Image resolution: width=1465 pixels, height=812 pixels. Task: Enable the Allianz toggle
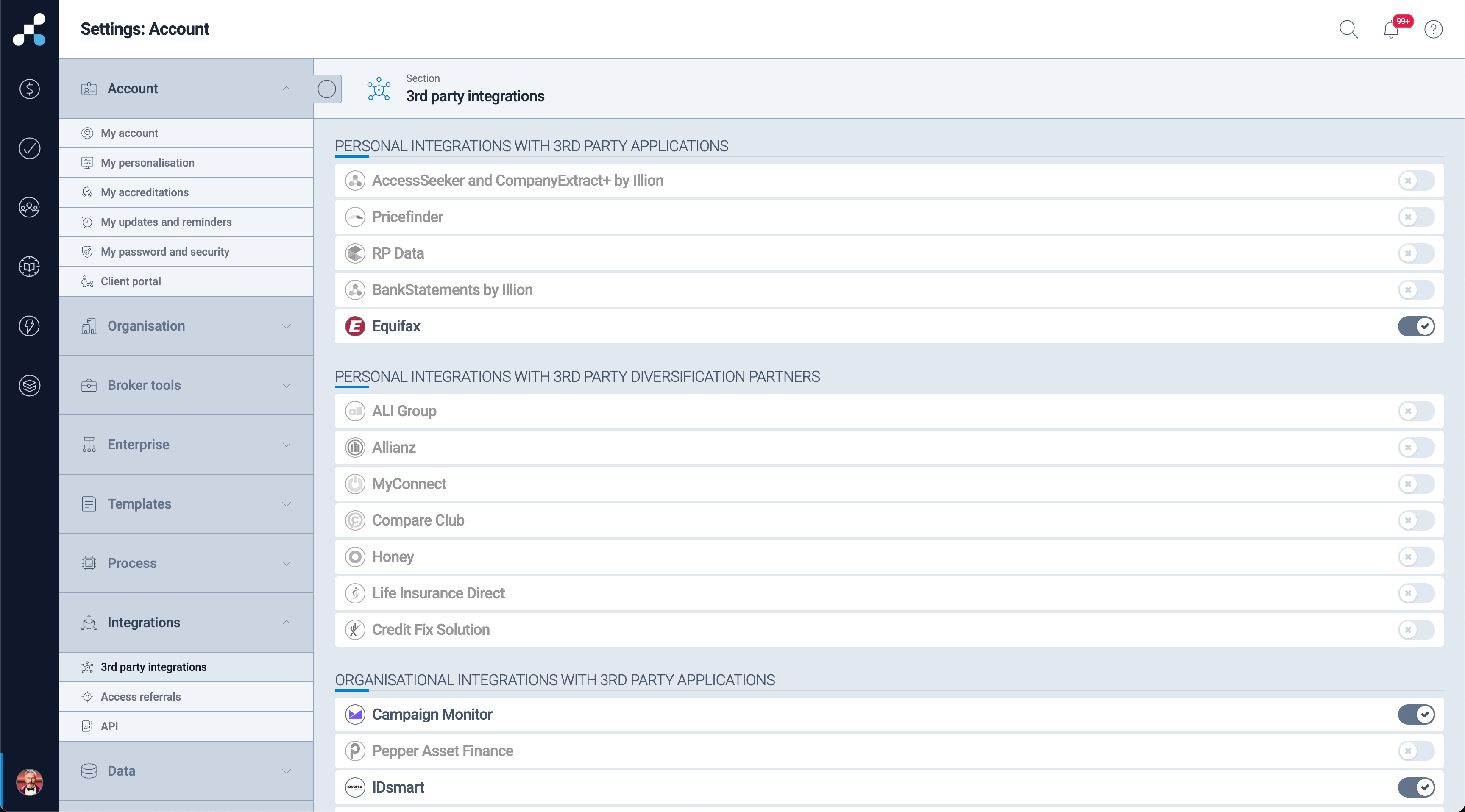click(x=1416, y=448)
